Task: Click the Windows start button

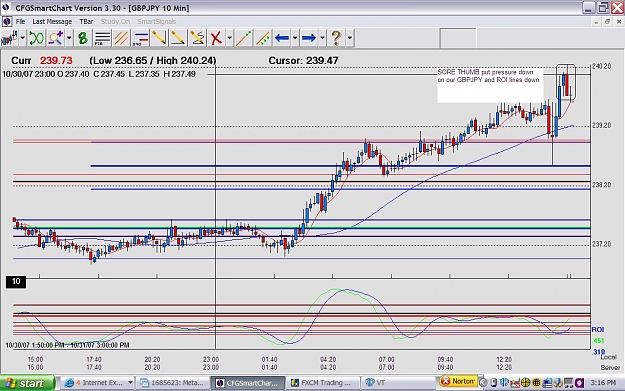Action: (x=27, y=383)
